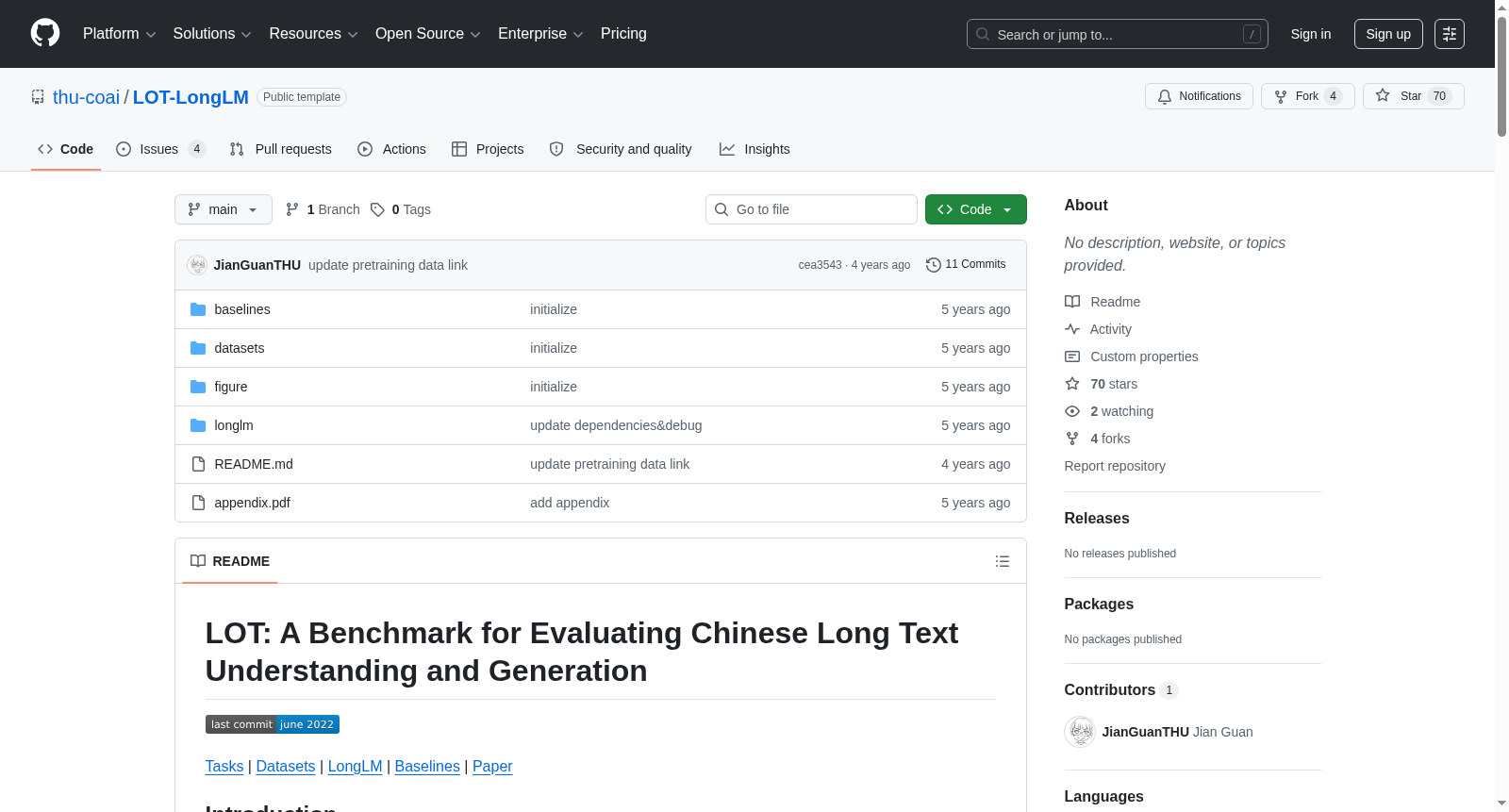Click the eye icon beside 2 watching
The height and width of the screenshot is (812, 1509).
click(x=1072, y=411)
